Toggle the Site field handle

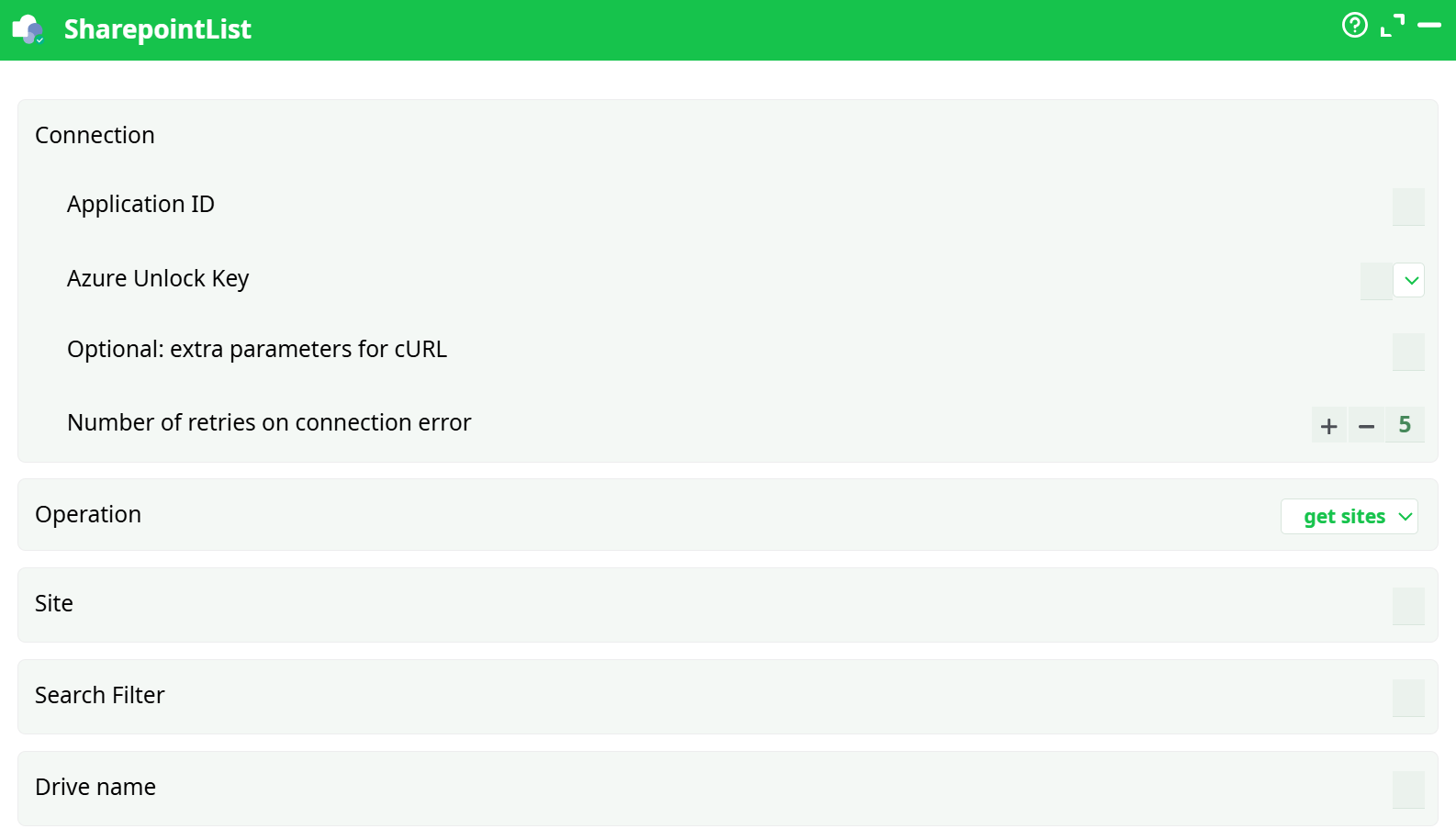tap(1407, 606)
